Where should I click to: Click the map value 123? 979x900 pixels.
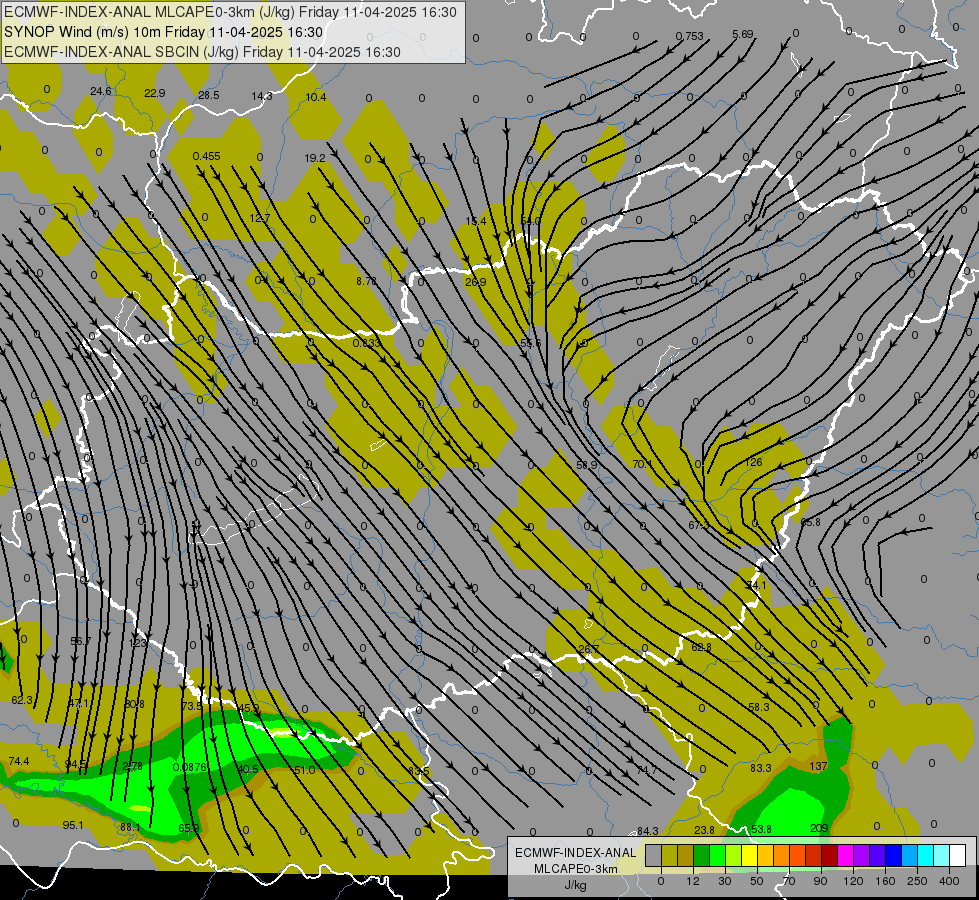point(137,643)
